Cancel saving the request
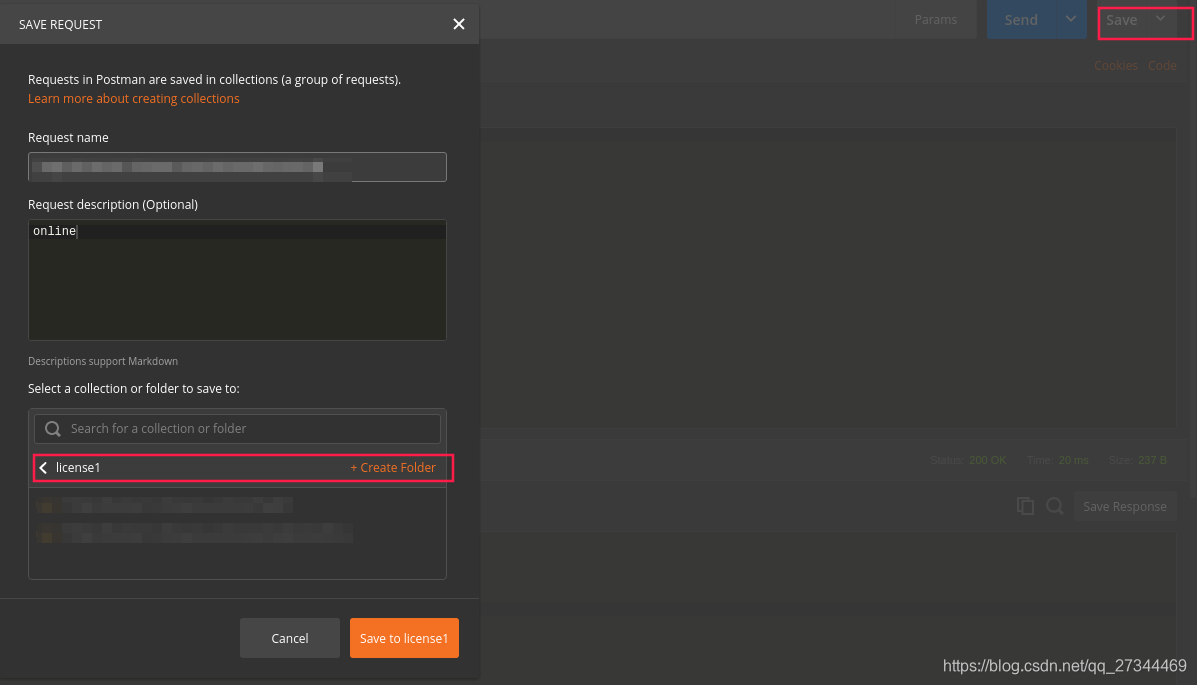Image resolution: width=1197 pixels, height=685 pixels. (x=289, y=638)
